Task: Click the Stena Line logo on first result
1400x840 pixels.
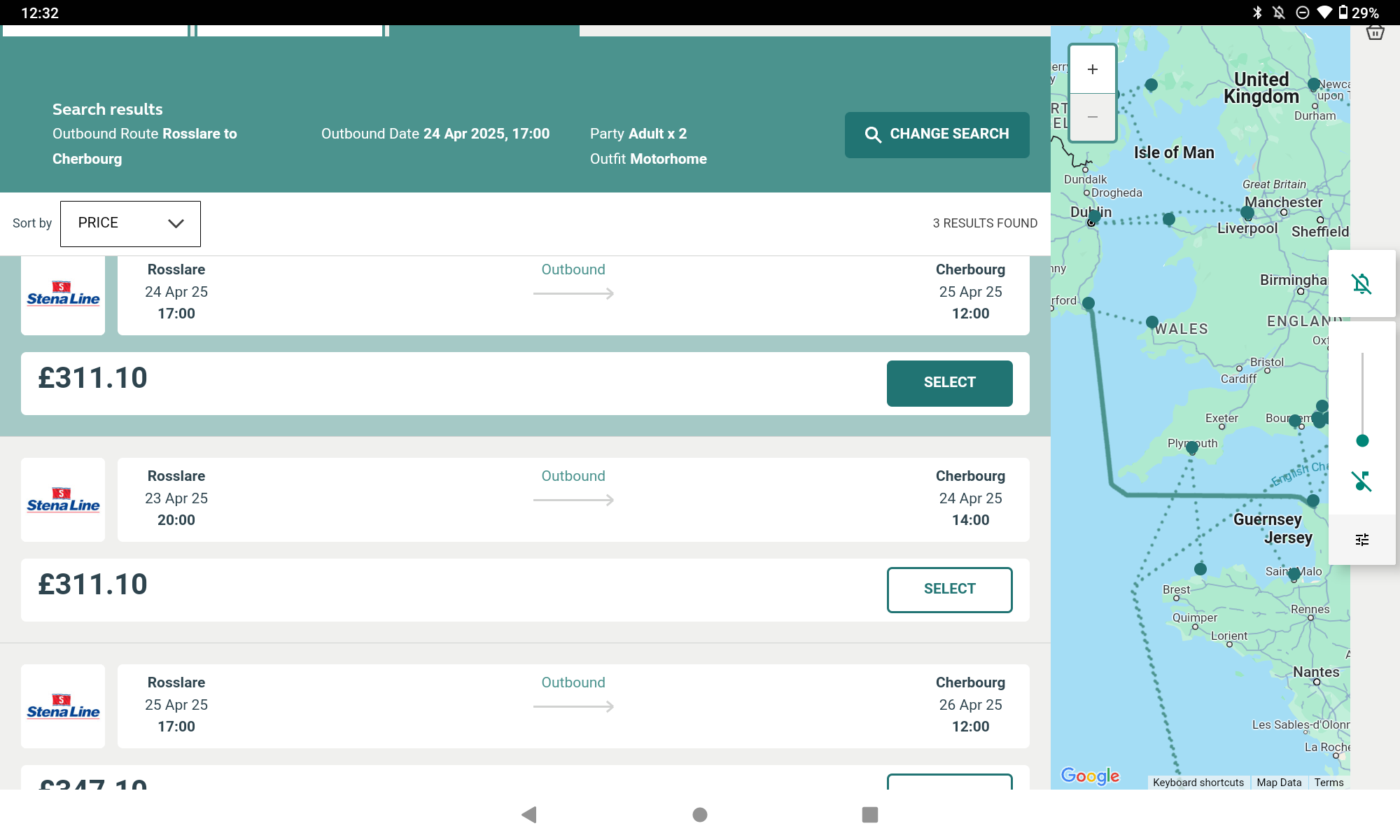Action: coord(62,295)
